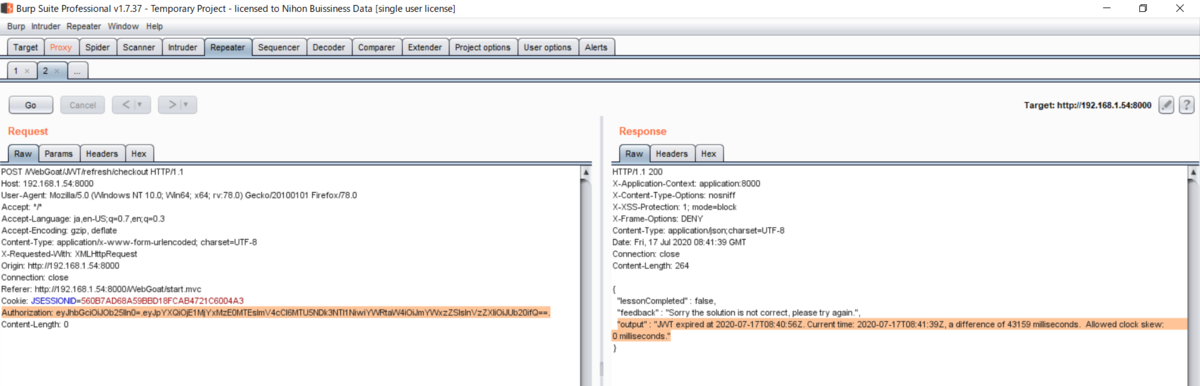
Task: Open the Repeater help question-mark icon
Action: [x=1186, y=105]
